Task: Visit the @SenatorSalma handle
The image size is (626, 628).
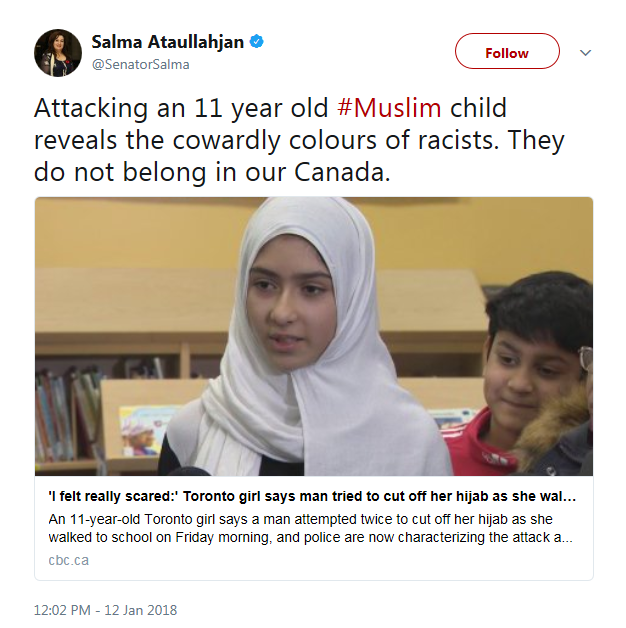Action: point(141,65)
